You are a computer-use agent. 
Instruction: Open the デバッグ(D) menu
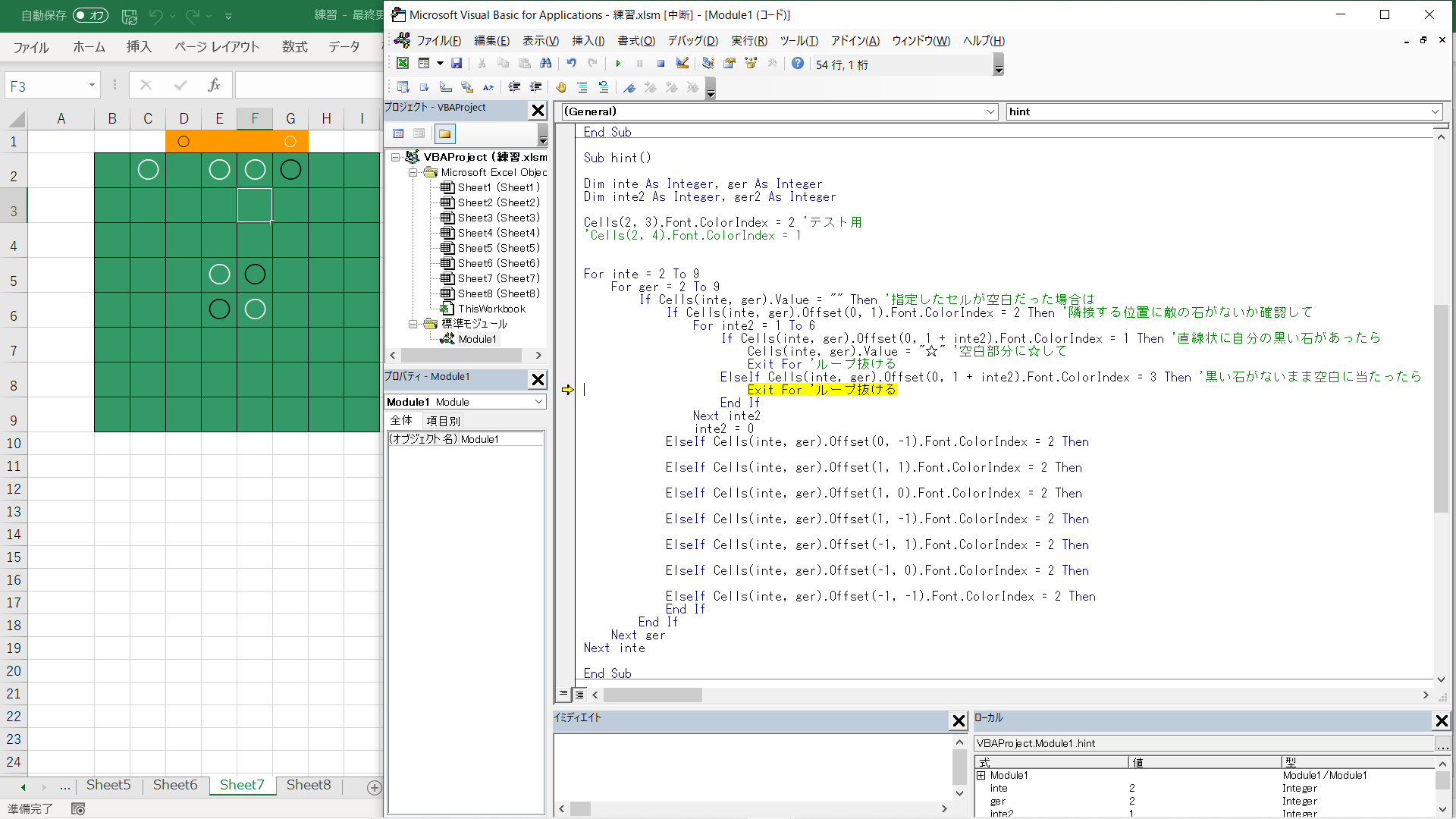[692, 41]
